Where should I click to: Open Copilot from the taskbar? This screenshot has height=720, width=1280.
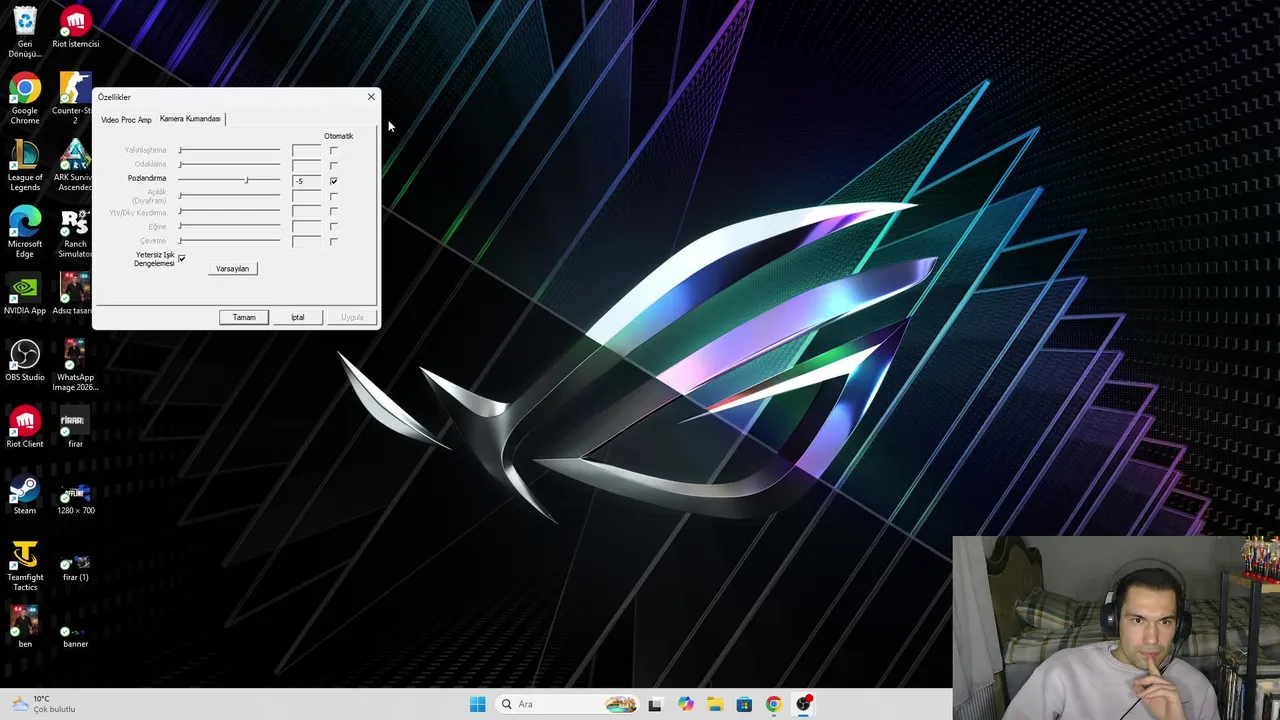(685, 704)
